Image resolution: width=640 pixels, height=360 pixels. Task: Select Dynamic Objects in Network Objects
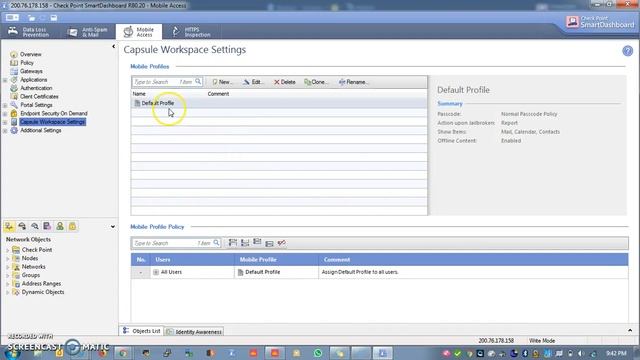pos(43,292)
